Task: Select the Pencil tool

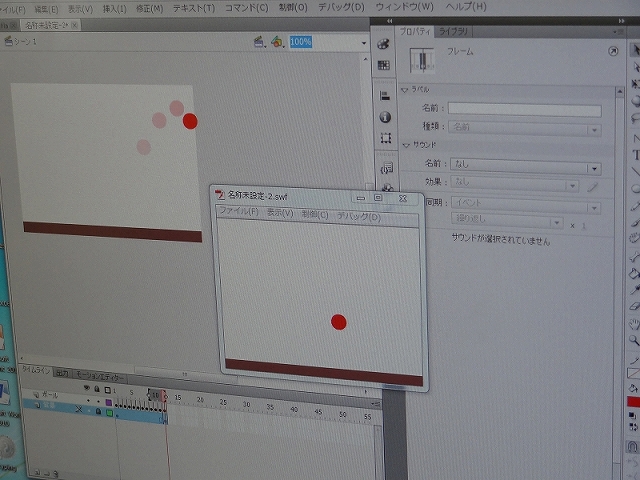Action: [636, 206]
